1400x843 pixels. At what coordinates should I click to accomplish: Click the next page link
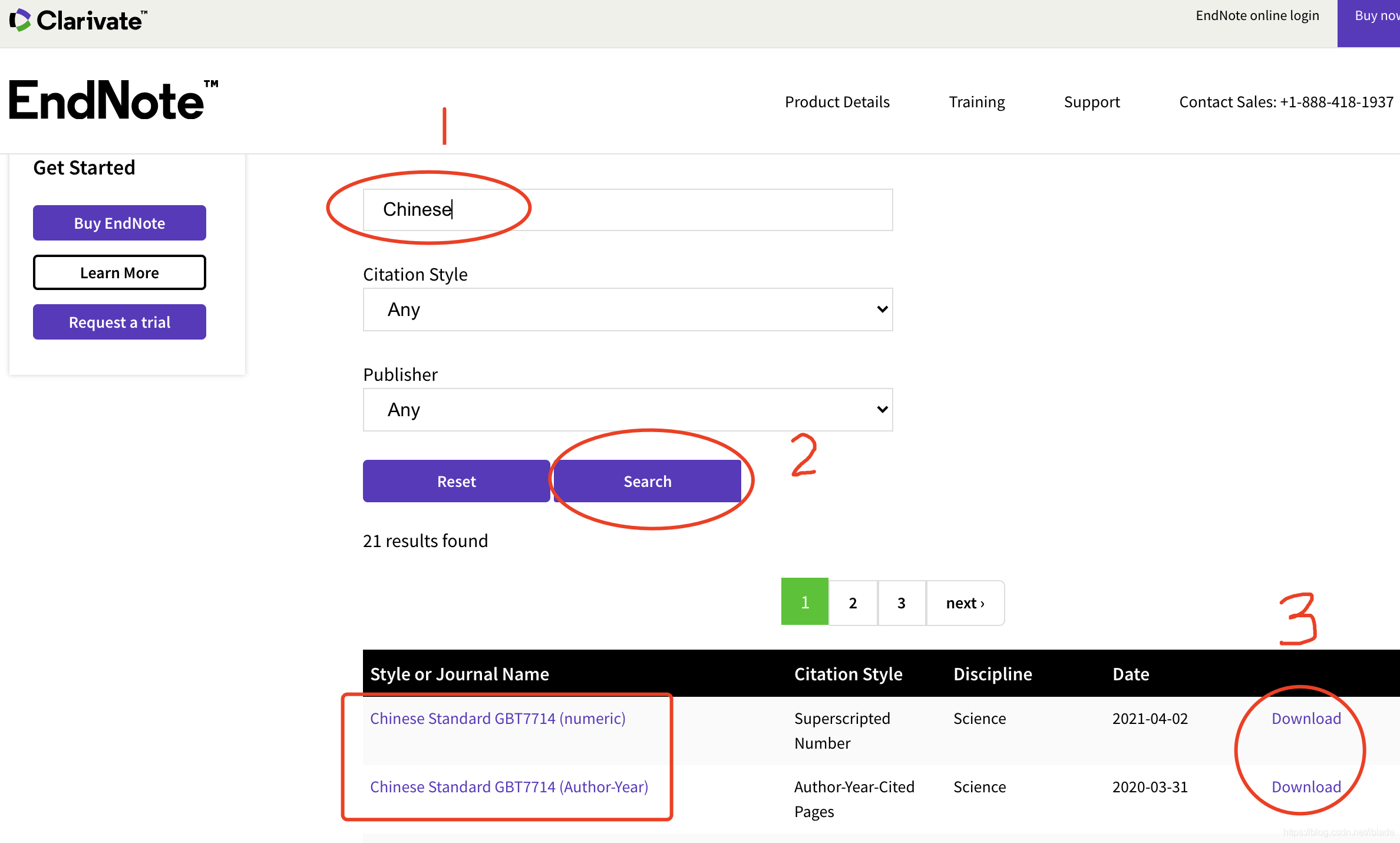pos(965,602)
